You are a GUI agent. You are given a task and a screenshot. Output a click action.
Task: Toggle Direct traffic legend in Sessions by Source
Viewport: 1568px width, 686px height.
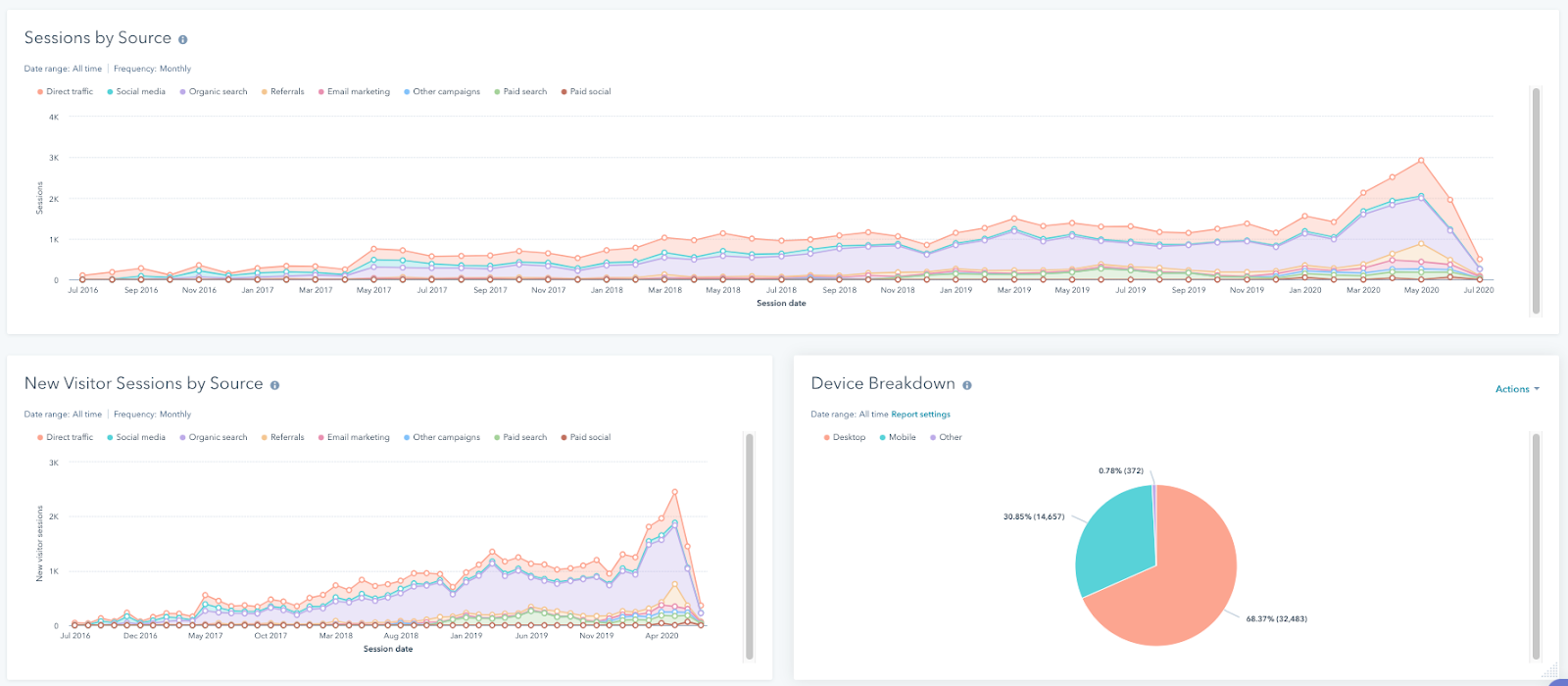[65, 92]
